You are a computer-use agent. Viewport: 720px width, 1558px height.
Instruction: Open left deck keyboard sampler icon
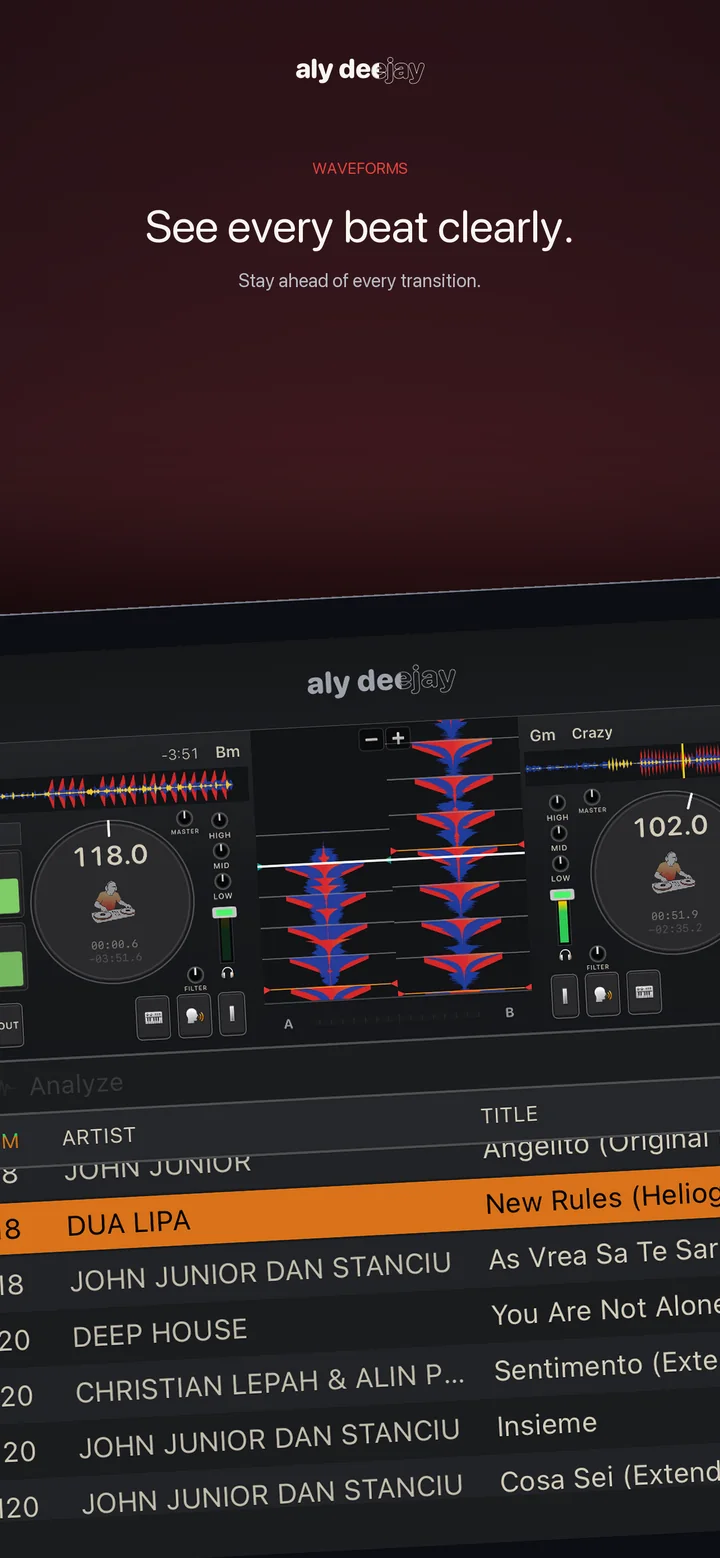tap(153, 1018)
